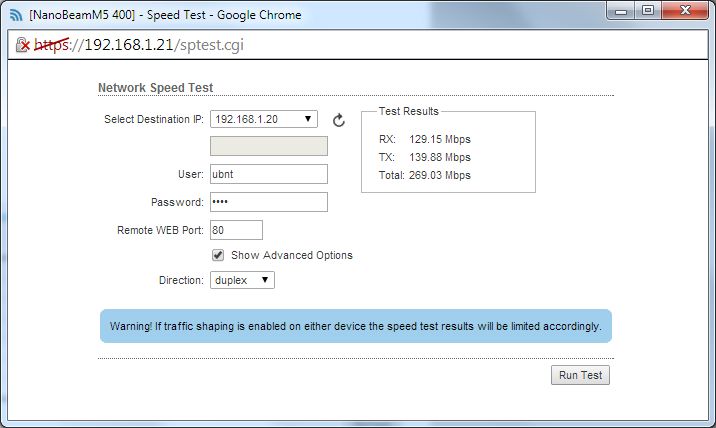The height and width of the screenshot is (428, 716).
Task: Click the Run Test button
Action: coord(580,375)
